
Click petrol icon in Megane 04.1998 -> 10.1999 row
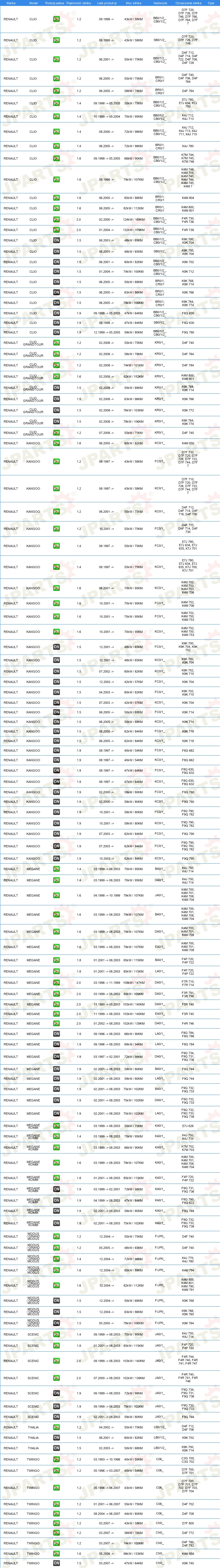[x=56, y=895]
